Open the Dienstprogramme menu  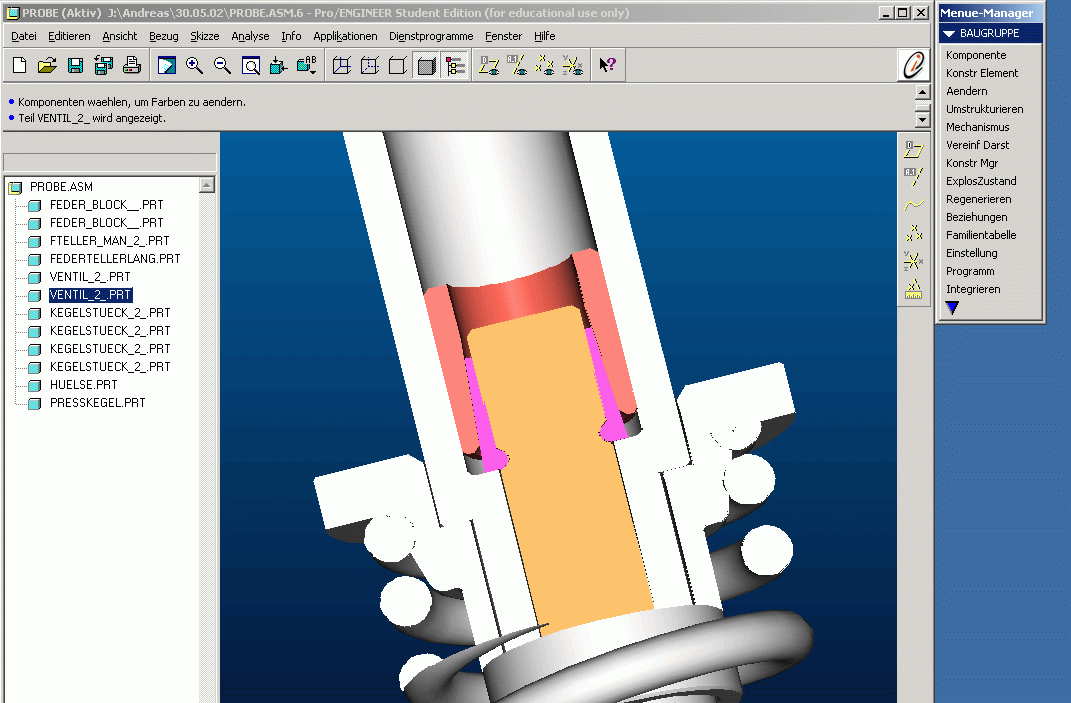click(x=431, y=36)
